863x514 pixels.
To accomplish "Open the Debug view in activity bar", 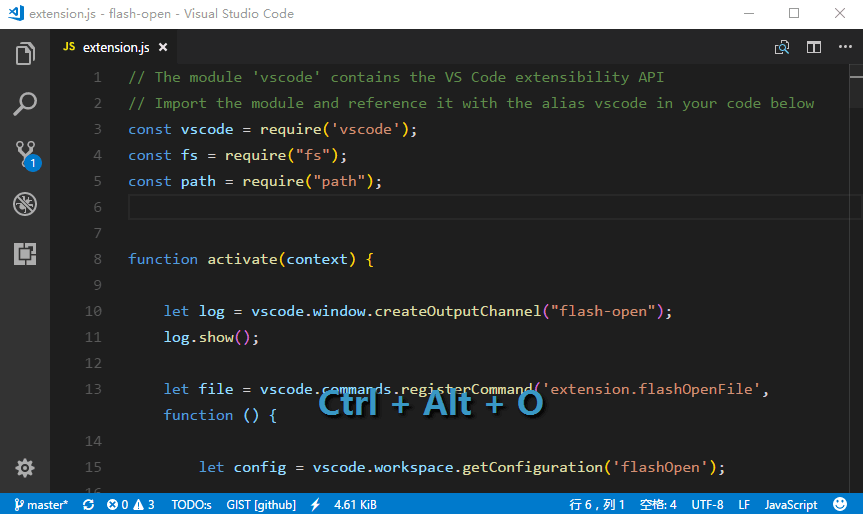I will [25, 204].
